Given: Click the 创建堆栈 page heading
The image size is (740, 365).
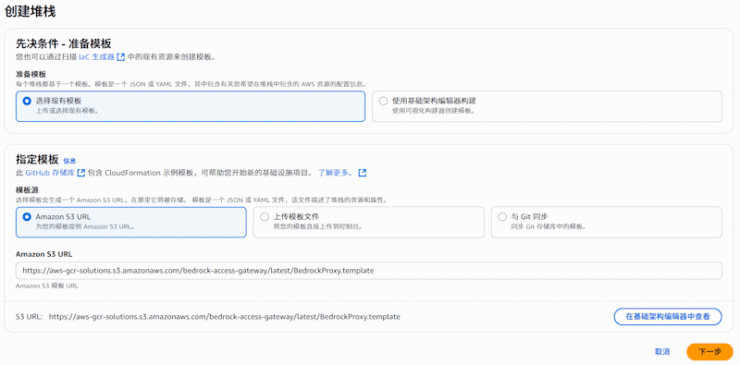Looking at the screenshot, I should pyautogui.click(x=30, y=12).
